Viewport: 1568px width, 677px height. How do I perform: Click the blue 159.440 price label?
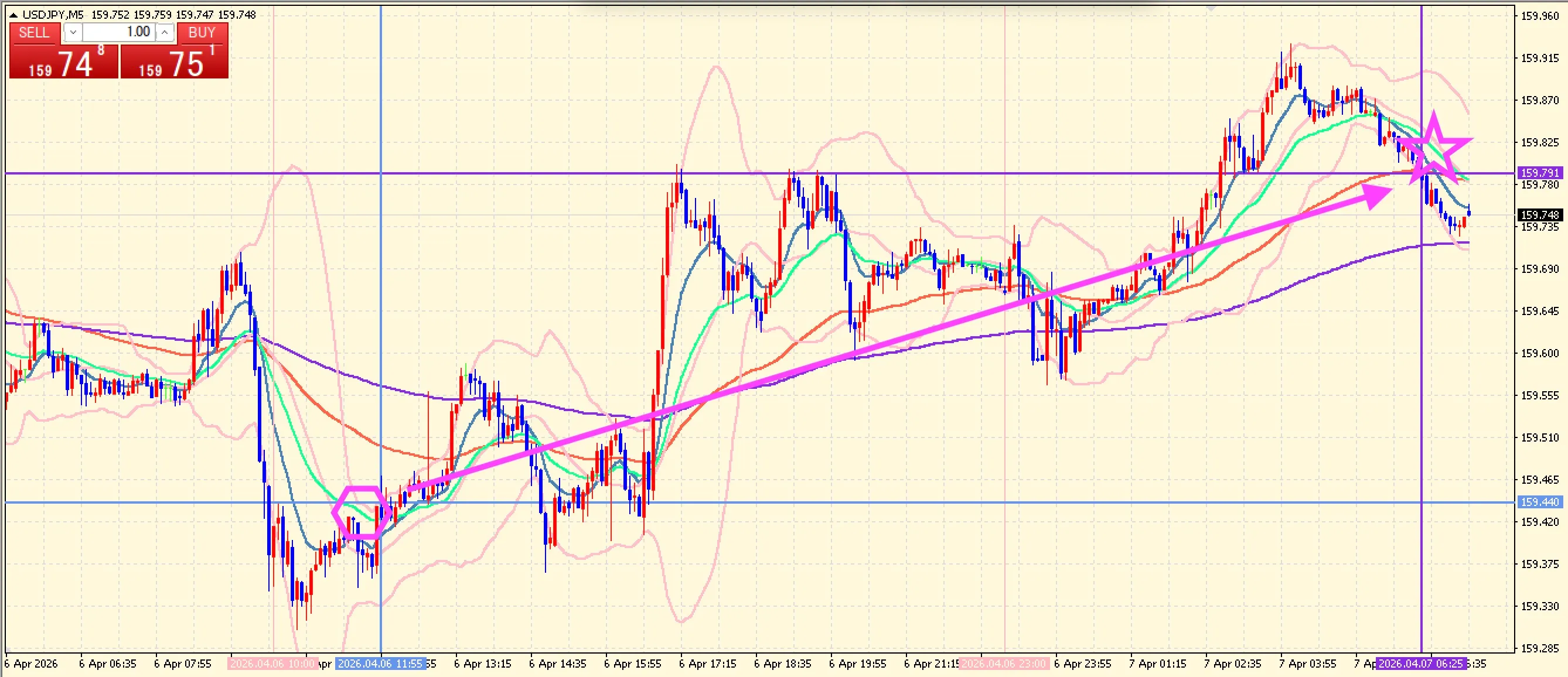(1539, 502)
